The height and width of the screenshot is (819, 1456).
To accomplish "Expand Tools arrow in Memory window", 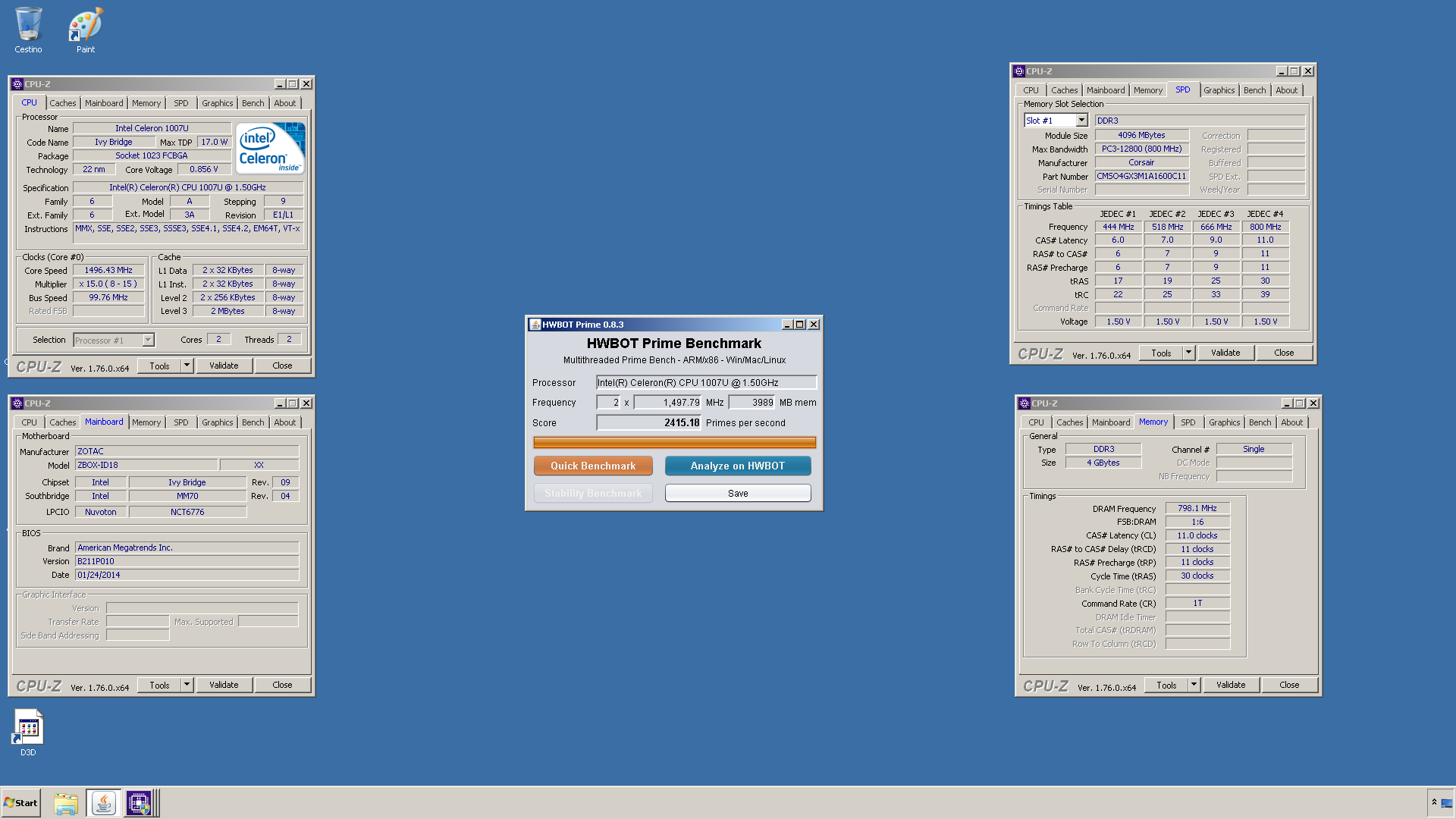I will pyautogui.click(x=1194, y=685).
